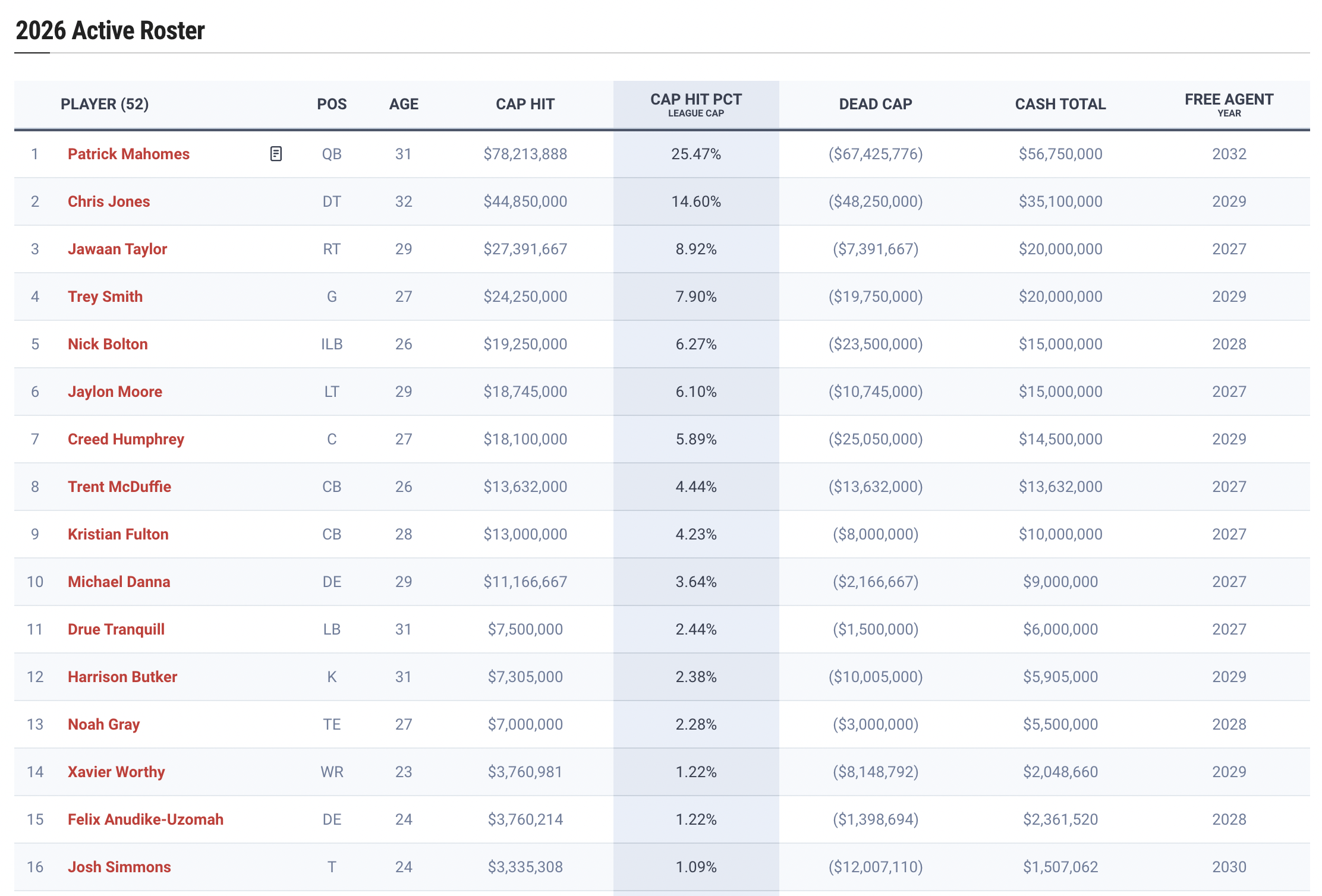The height and width of the screenshot is (896, 1322).
Task: Select Creed Humphrey dead cap ($25,050,000)
Action: tap(876, 439)
